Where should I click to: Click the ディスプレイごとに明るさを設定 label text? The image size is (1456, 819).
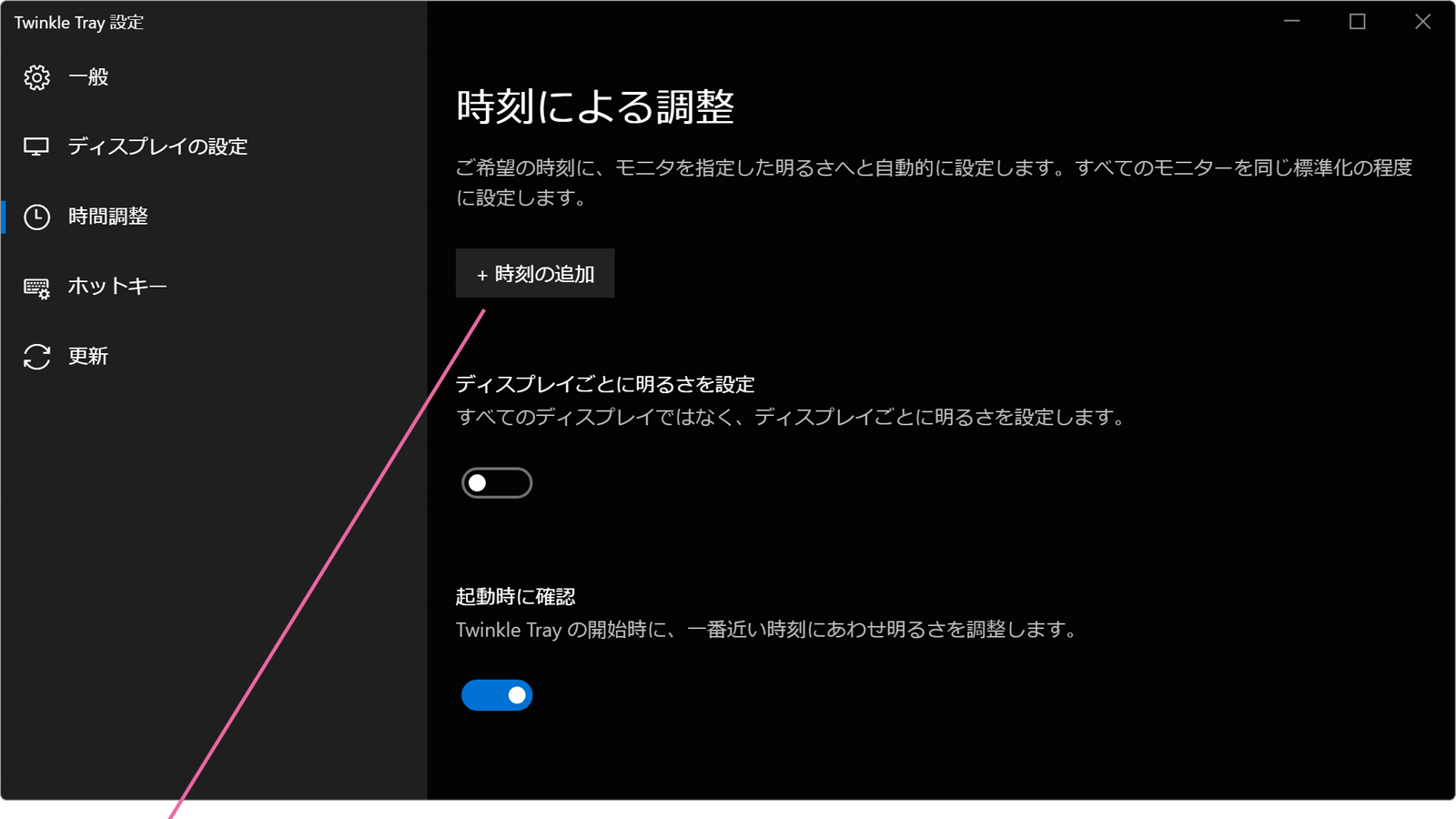pos(605,384)
